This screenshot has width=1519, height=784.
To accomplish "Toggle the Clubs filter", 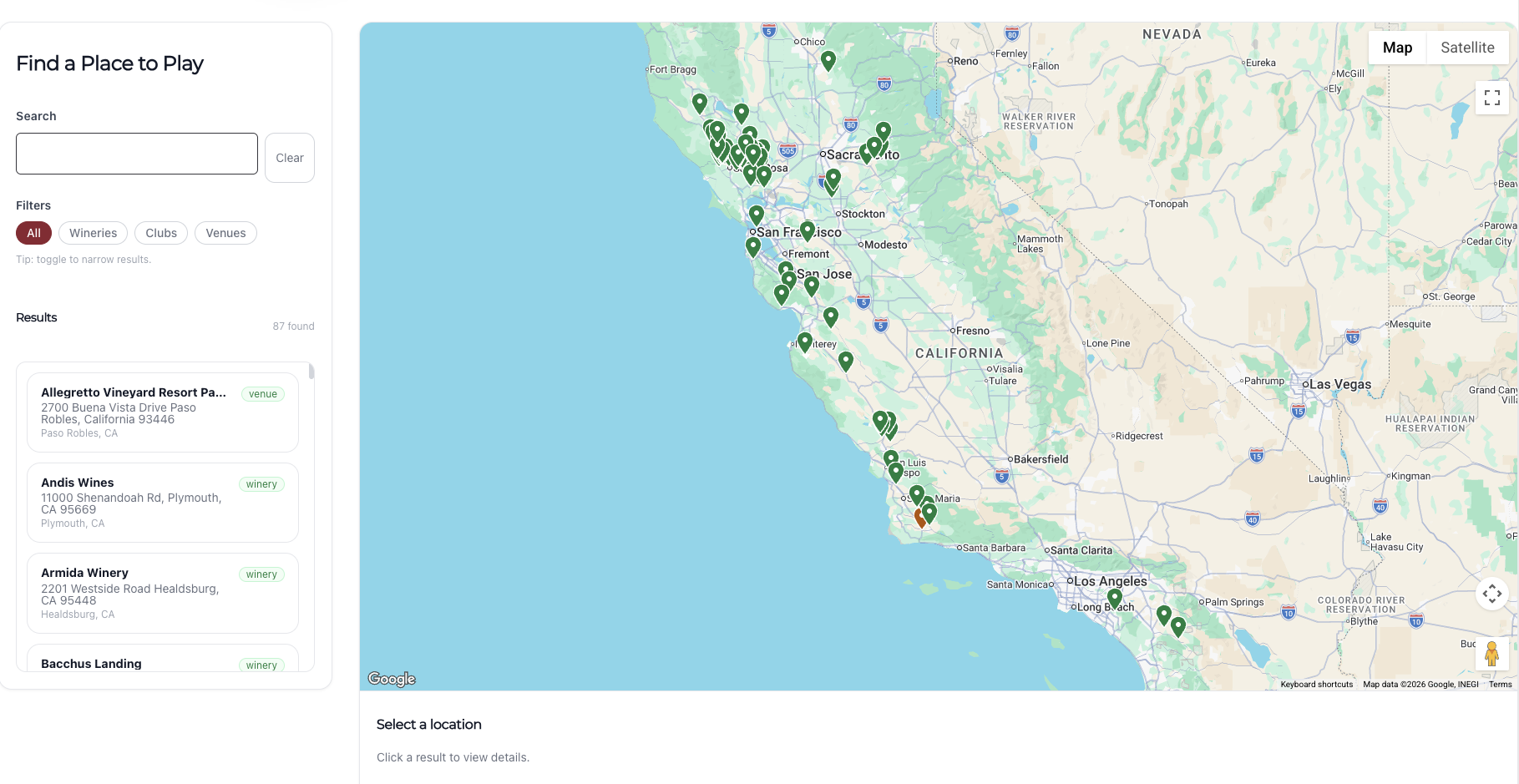I will coord(161,233).
